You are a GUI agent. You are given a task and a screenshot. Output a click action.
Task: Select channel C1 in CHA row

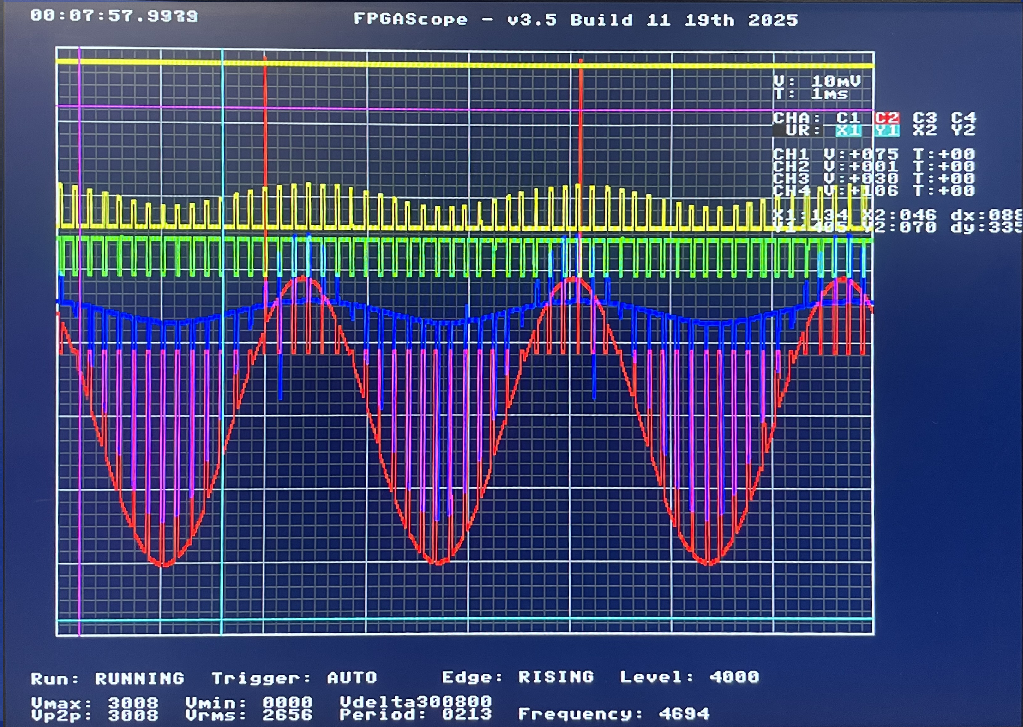pos(848,118)
